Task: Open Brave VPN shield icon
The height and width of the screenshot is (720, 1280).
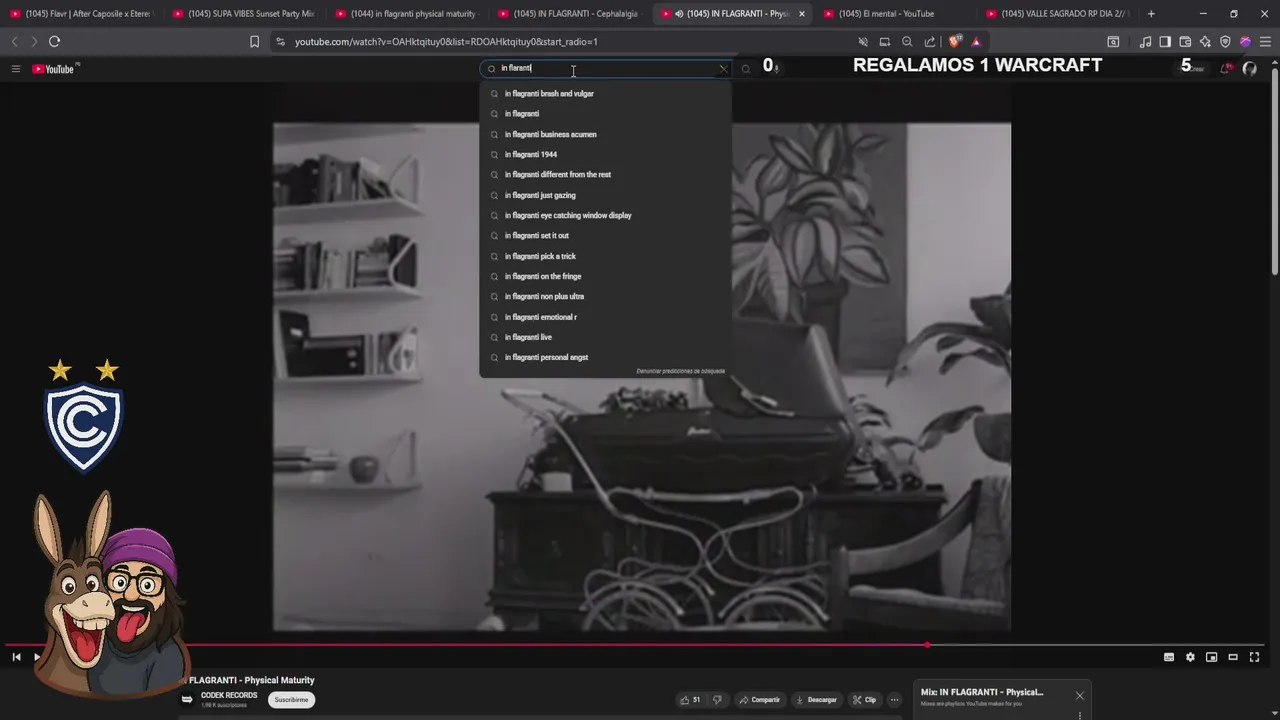Action: click(1225, 42)
